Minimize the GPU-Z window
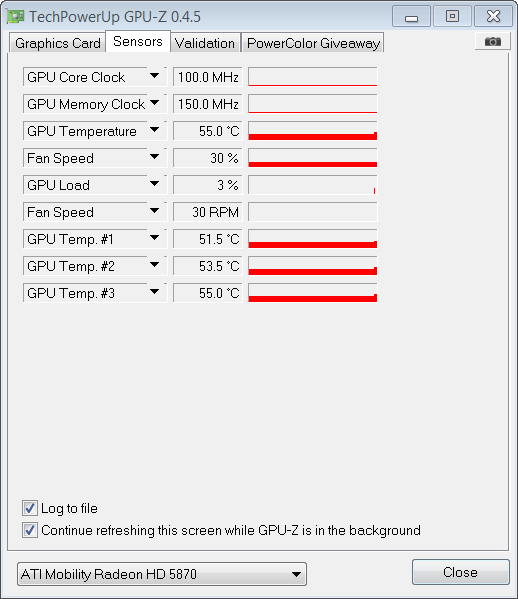518x599 pixels. click(x=411, y=16)
